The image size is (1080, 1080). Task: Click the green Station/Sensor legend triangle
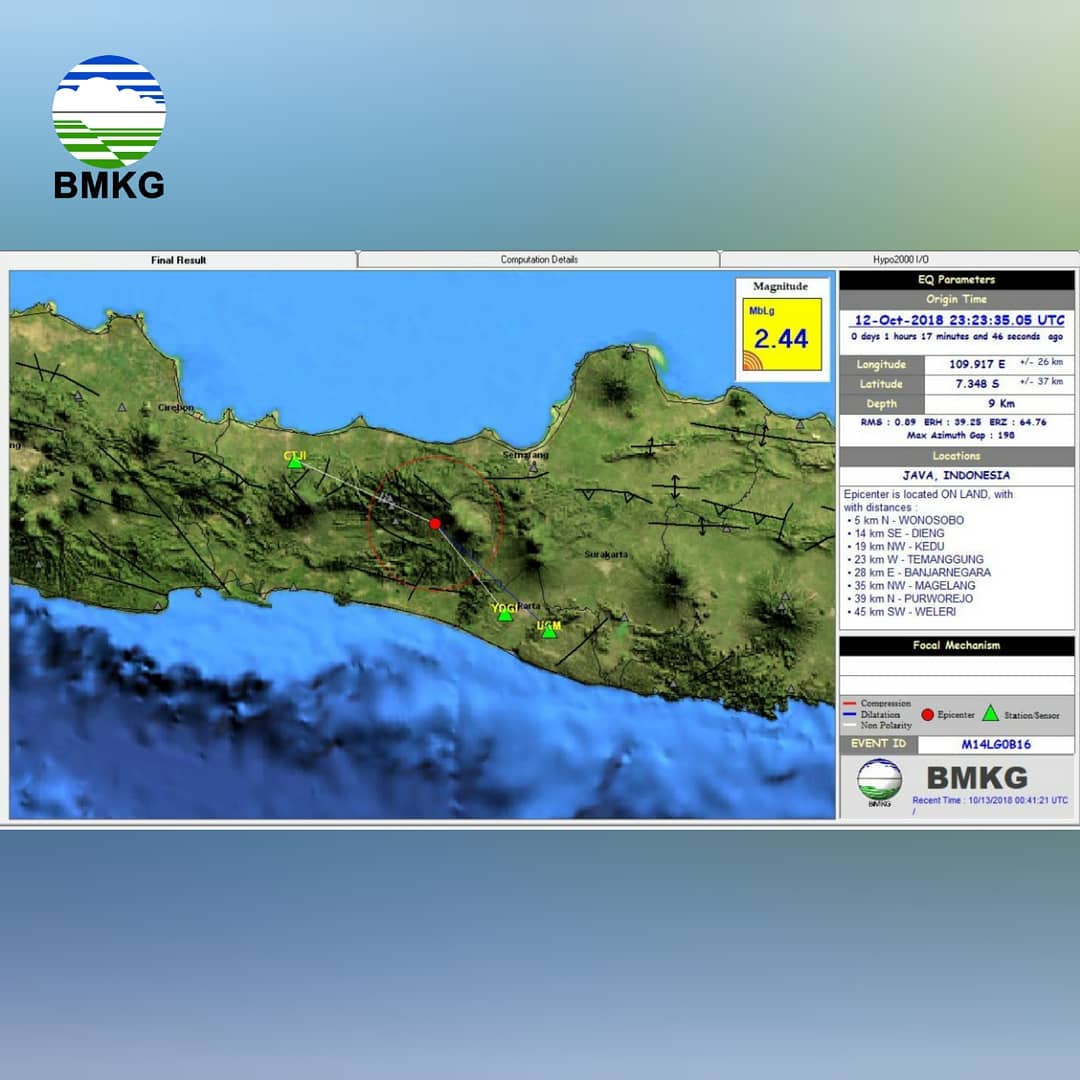tap(990, 714)
